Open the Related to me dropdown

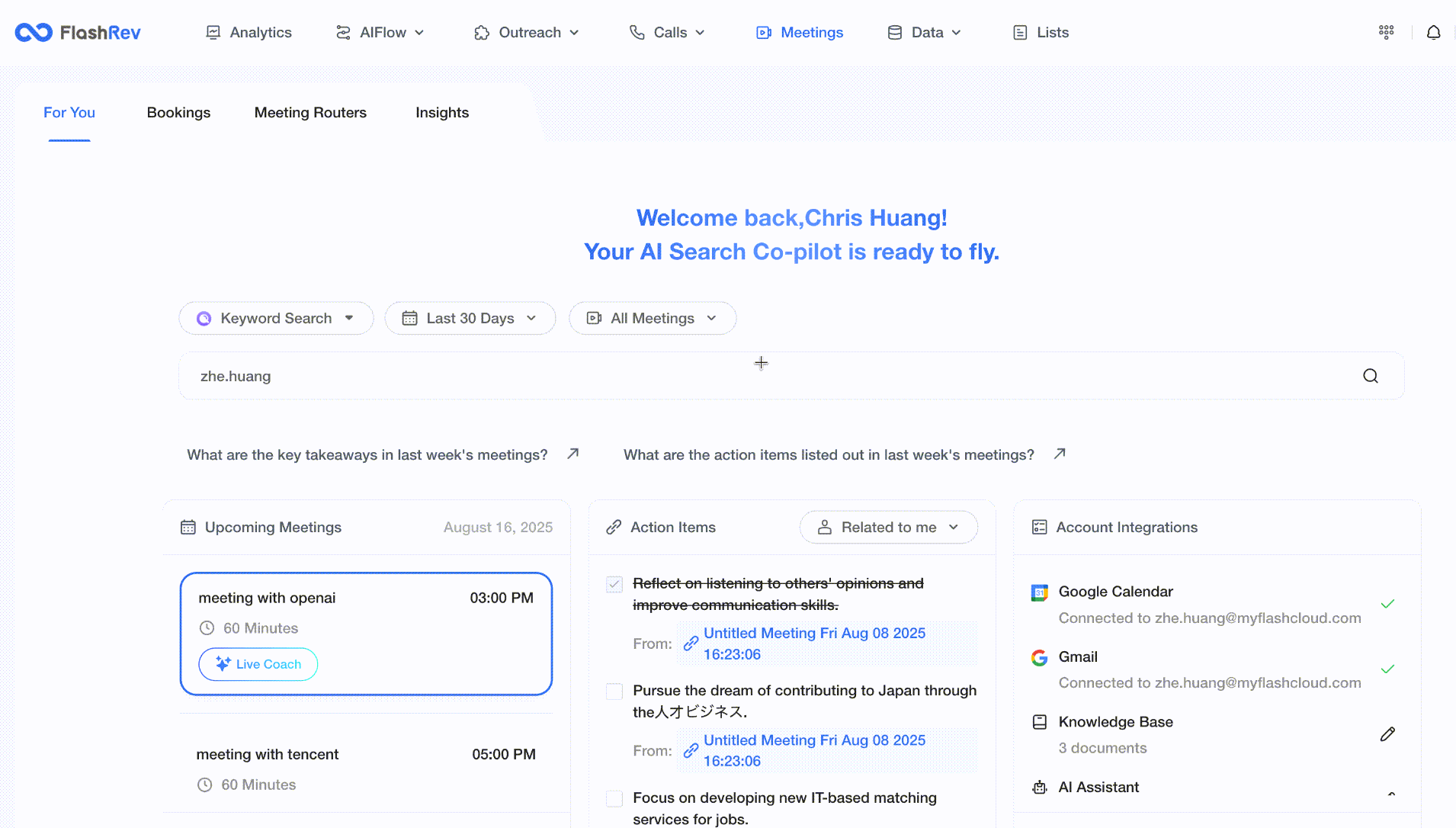pos(889,527)
